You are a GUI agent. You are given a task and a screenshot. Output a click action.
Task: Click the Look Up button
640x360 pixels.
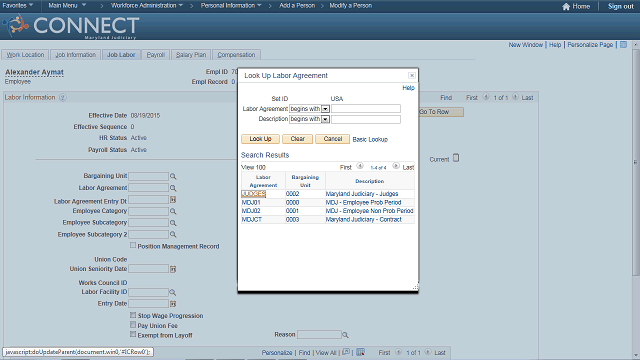tap(260, 139)
